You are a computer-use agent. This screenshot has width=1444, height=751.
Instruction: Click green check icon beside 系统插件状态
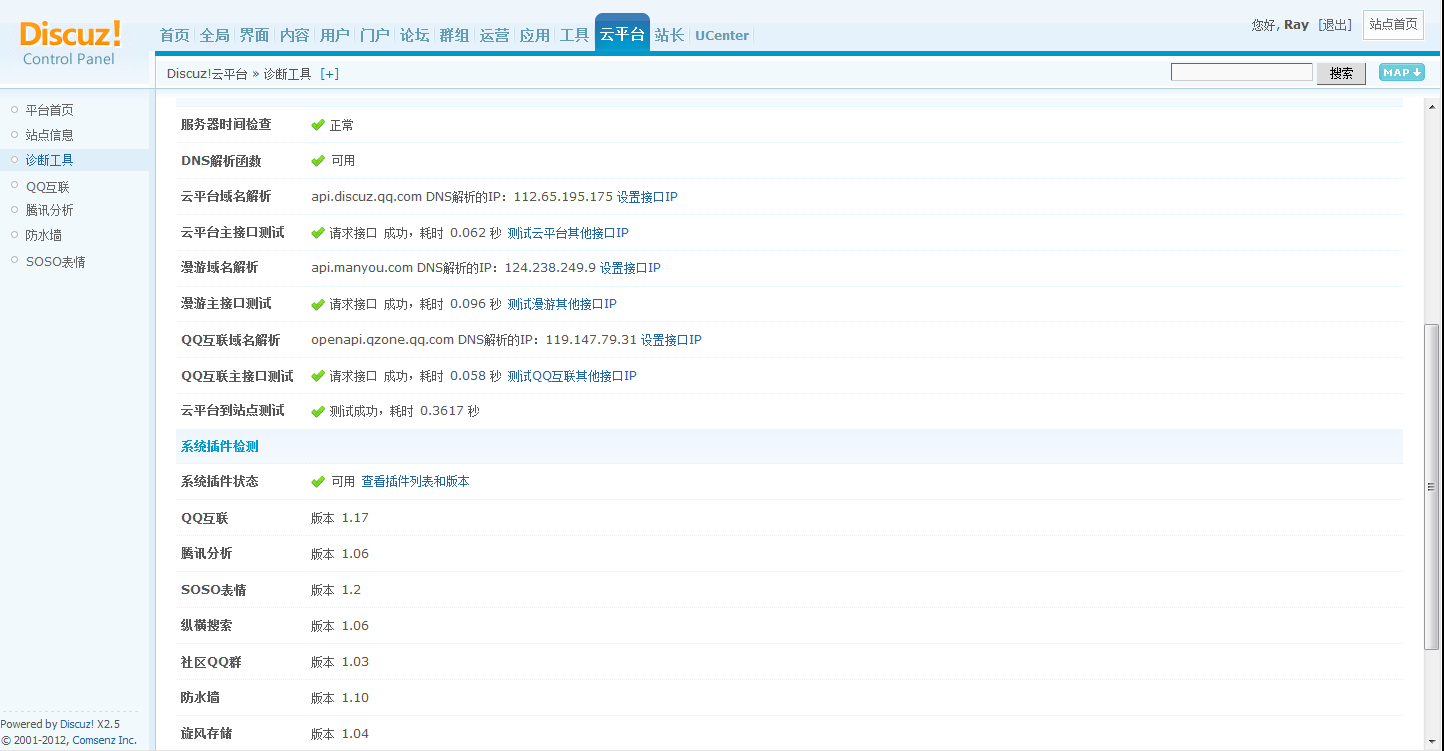318,482
